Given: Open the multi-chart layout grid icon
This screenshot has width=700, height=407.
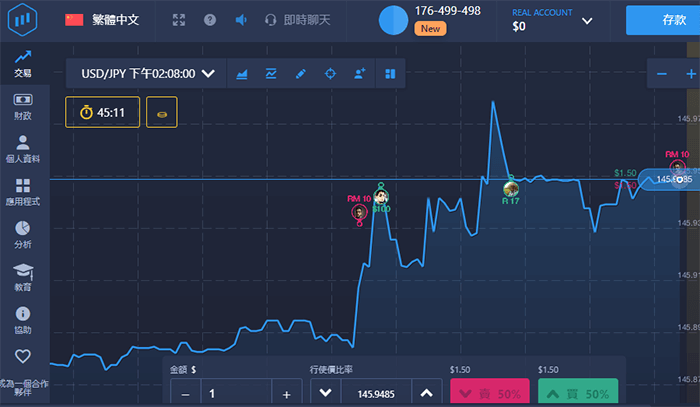Looking at the screenshot, I should click(390, 73).
